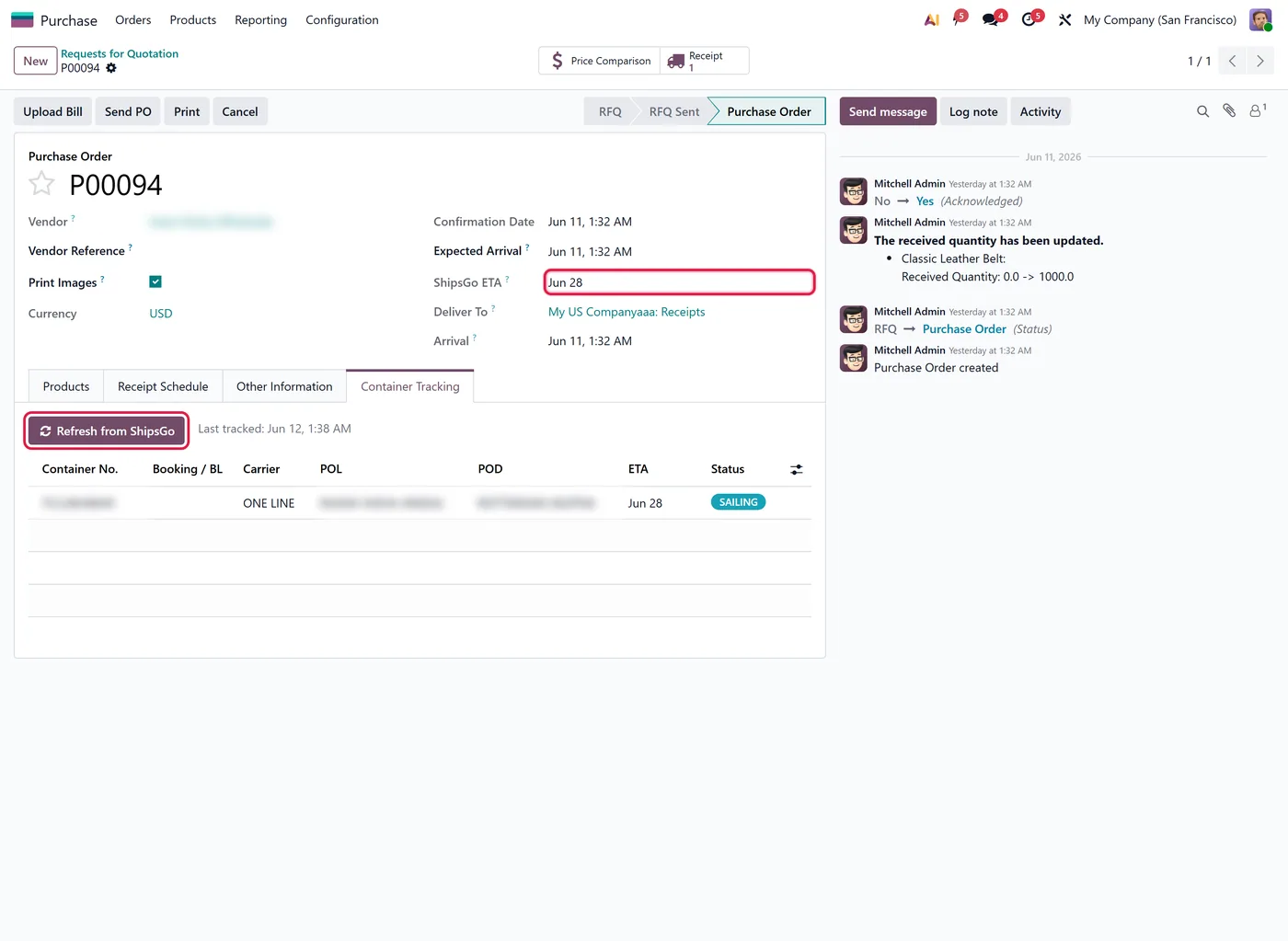Viewport: 1288px width, 941px height.
Task: Open the gear actions menu beside P00094
Action: [111, 68]
